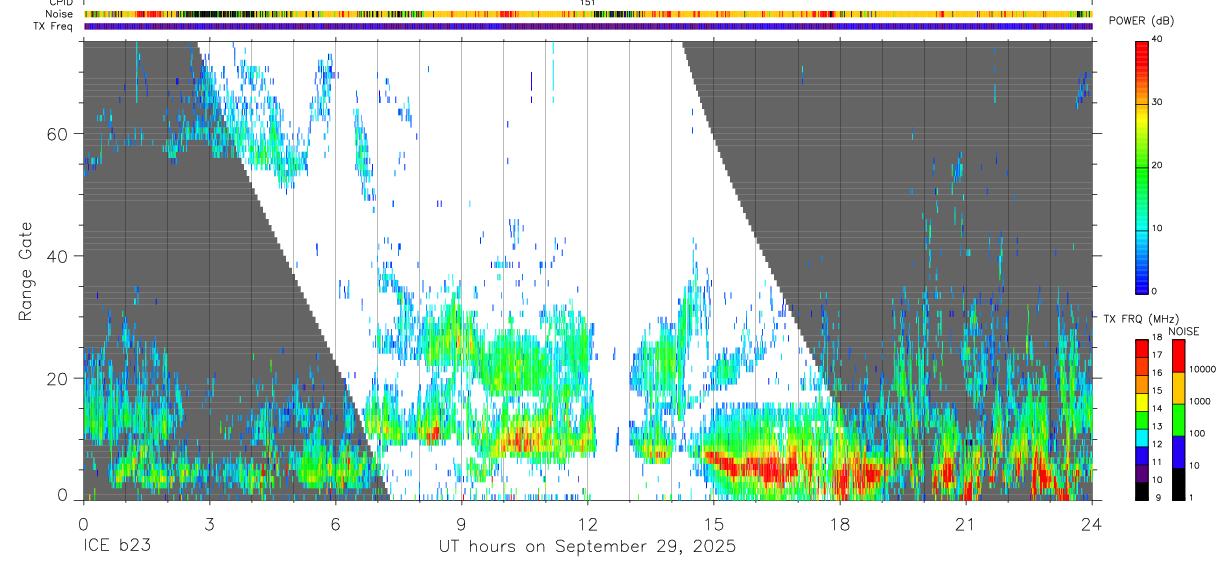
Task: Click the '30' label on the POWER scale
Action: coord(1157,102)
